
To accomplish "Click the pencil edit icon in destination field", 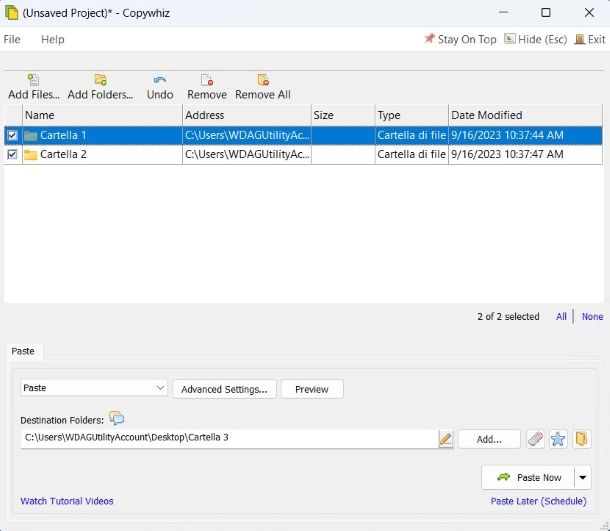I will tap(446, 439).
